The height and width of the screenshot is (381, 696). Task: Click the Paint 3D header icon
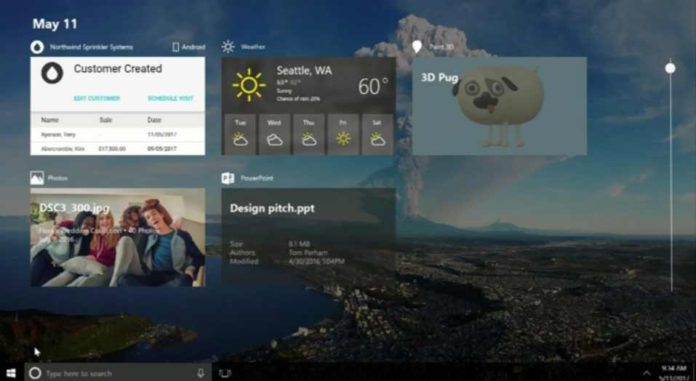coord(417,47)
